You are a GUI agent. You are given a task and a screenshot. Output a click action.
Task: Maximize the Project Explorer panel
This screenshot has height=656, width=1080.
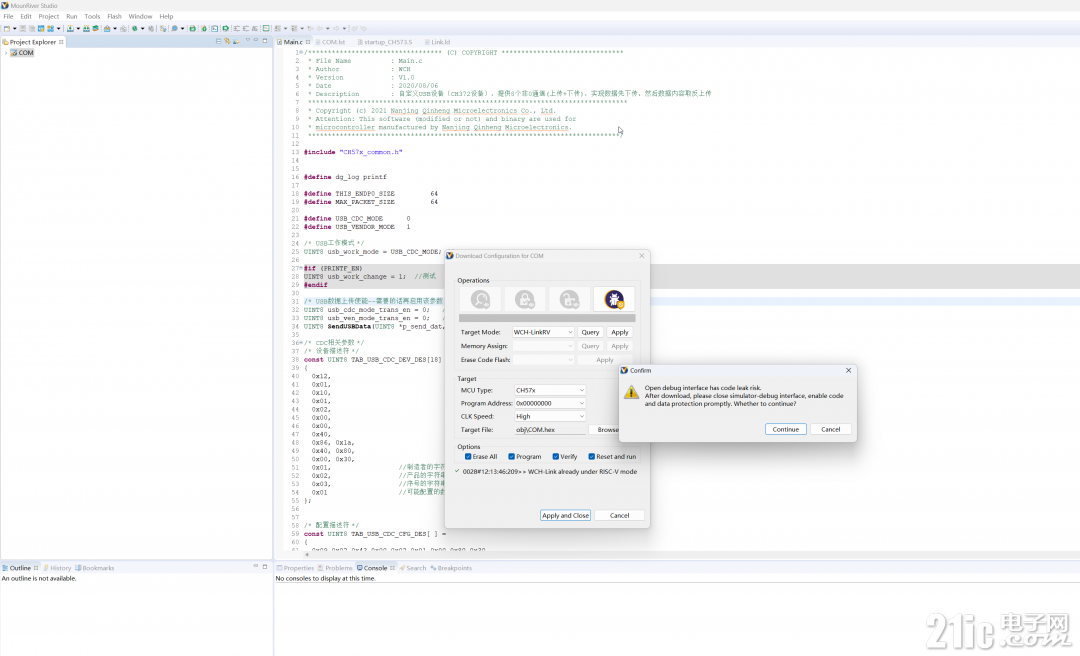coord(265,41)
